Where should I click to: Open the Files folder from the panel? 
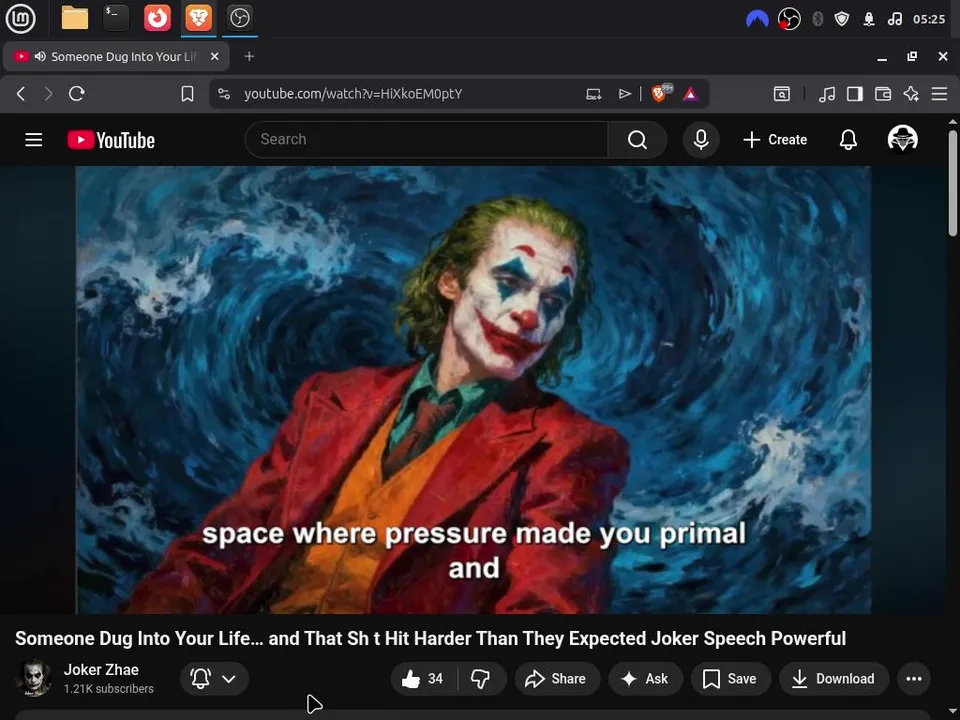pyautogui.click(x=75, y=18)
